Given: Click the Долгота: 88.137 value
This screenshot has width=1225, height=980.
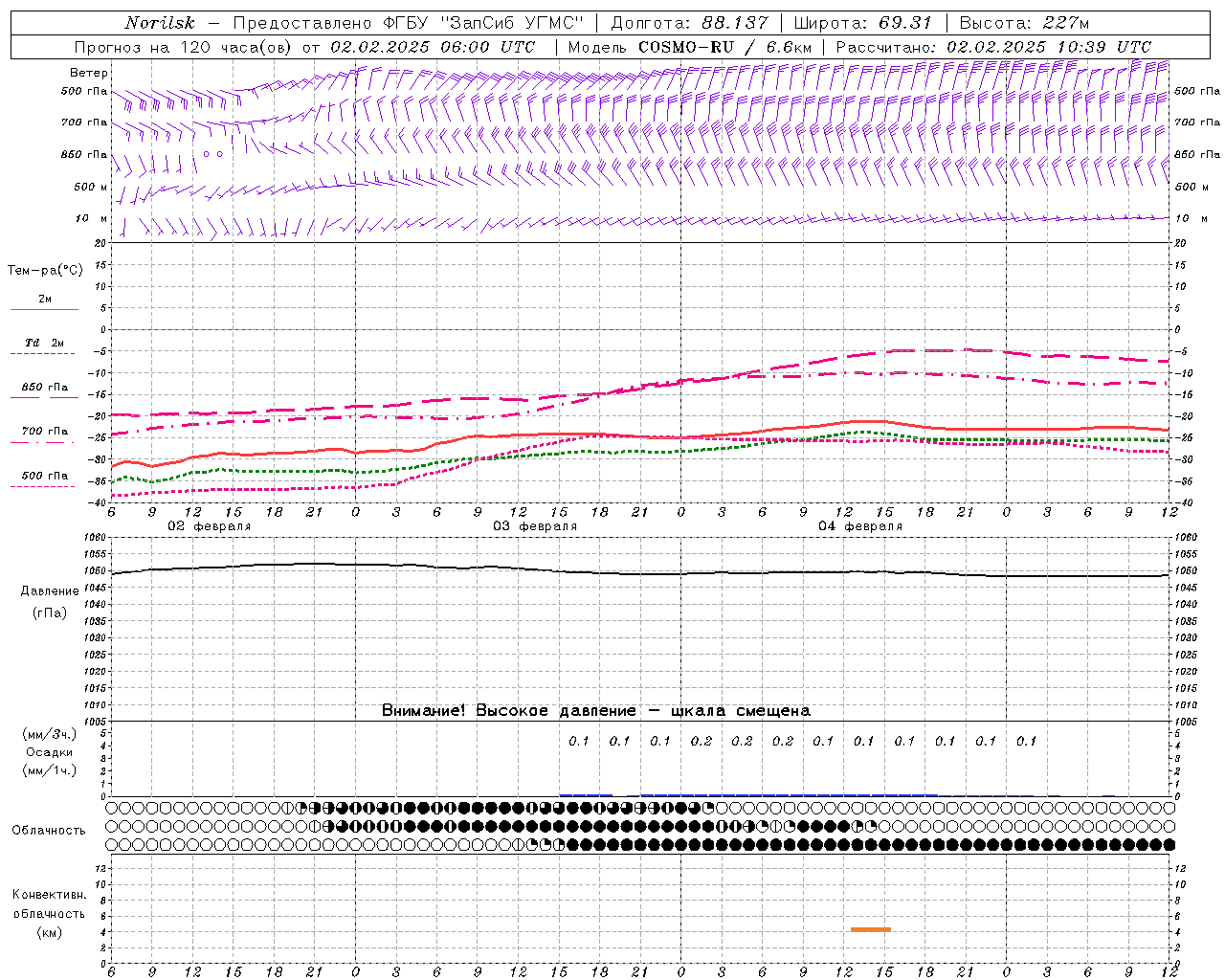Looking at the screenshot, I should 689,23.
